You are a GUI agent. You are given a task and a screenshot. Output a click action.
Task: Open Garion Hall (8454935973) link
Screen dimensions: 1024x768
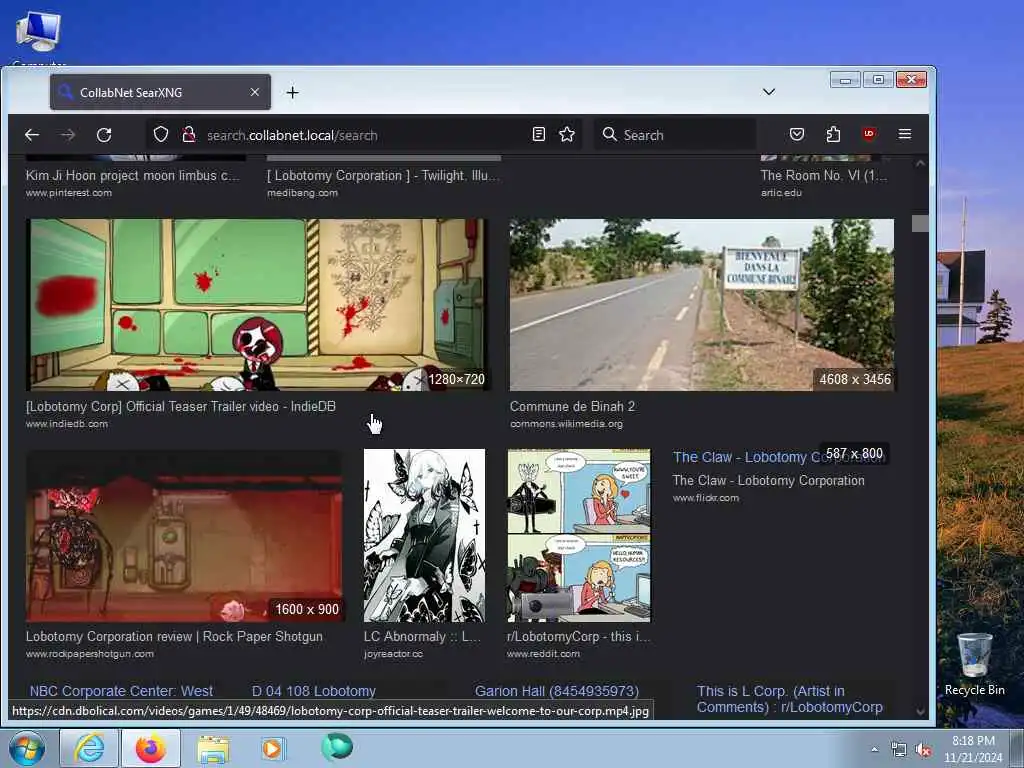(x=557, y=691)
